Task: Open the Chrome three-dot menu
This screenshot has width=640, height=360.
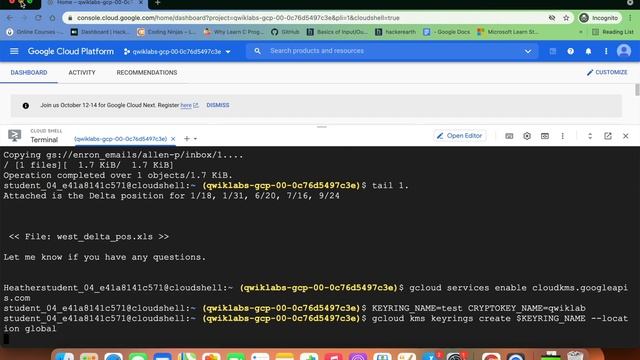Action: (631, 18)
